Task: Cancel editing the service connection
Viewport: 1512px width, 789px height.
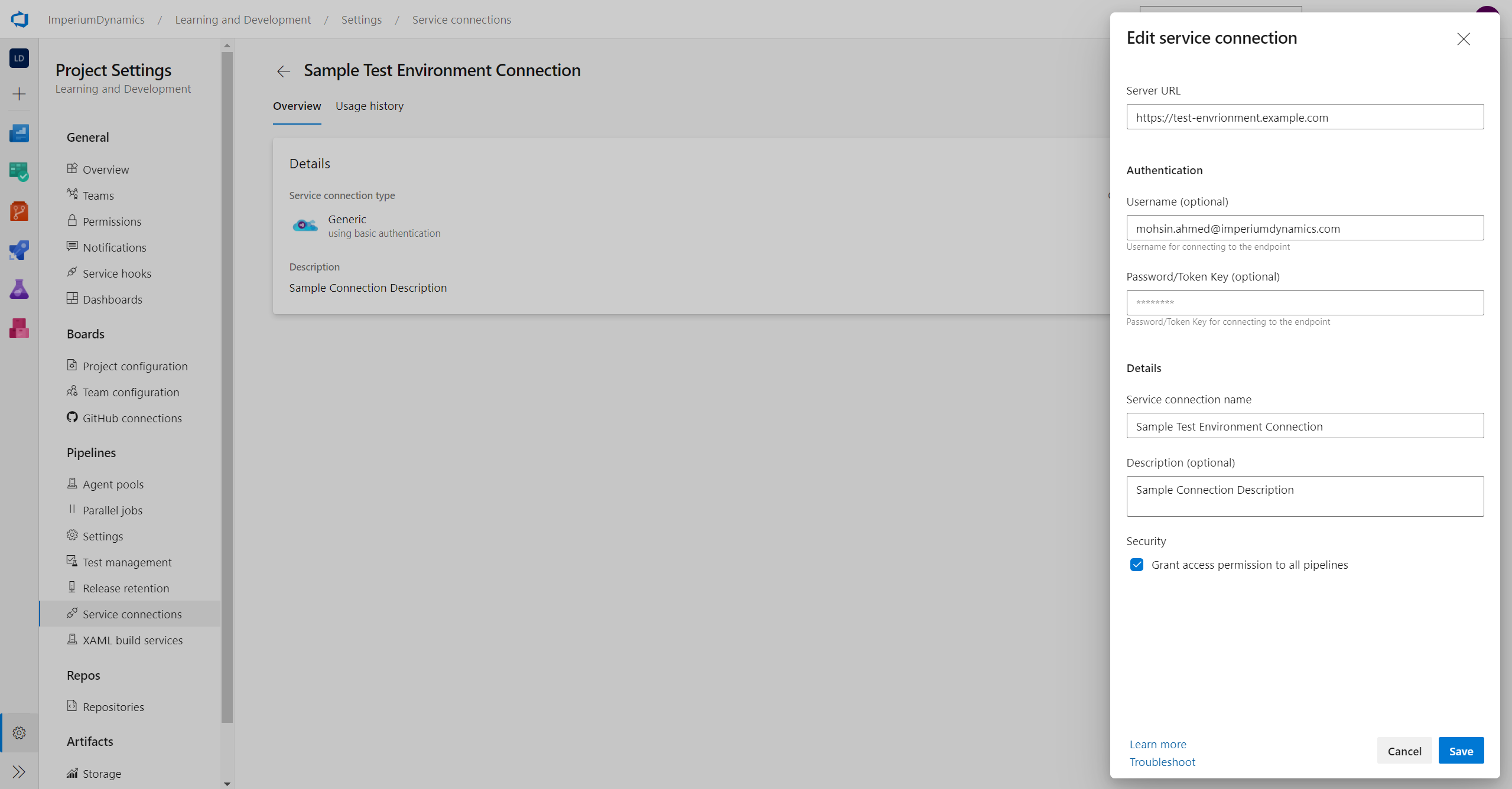Action: [1404, 751]
